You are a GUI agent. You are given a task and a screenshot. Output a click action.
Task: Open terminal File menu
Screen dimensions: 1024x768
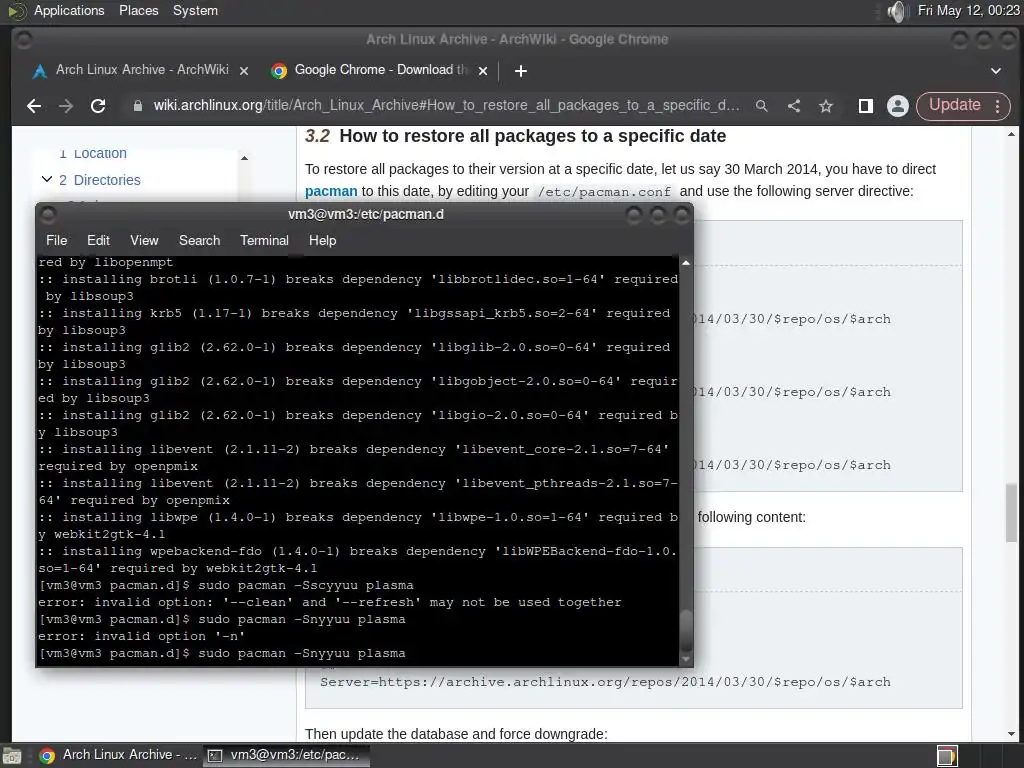pos(57,240)
